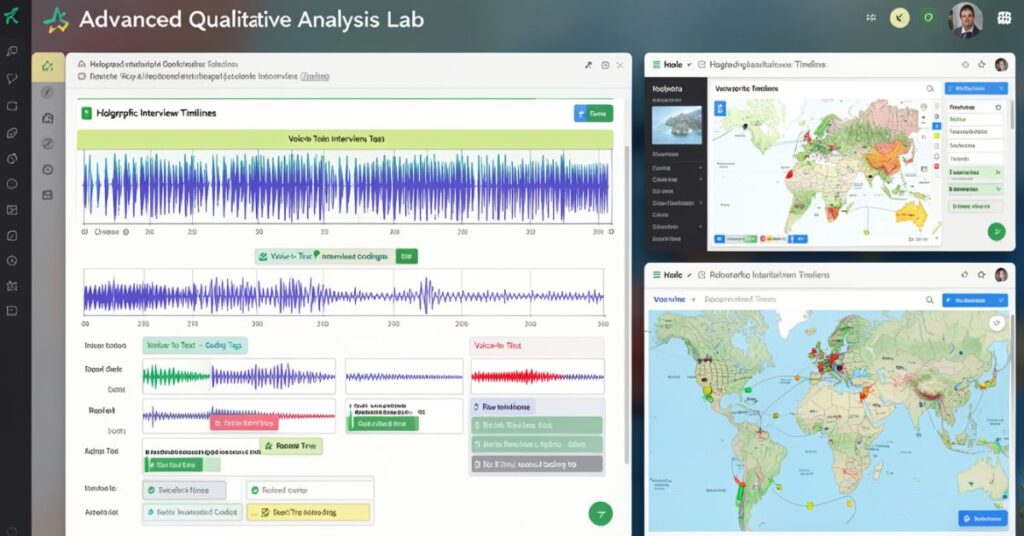This screenshot has width=1024, height=536.
Task: Select the gray tab next to 'Voowine'
Action: 740,300
